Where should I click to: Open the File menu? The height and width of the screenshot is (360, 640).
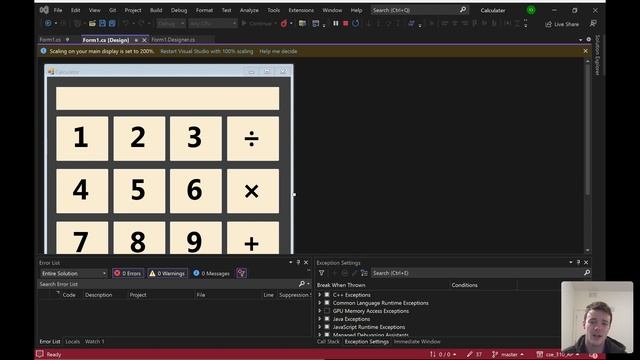pyautogui.click(x=58, y=10)
